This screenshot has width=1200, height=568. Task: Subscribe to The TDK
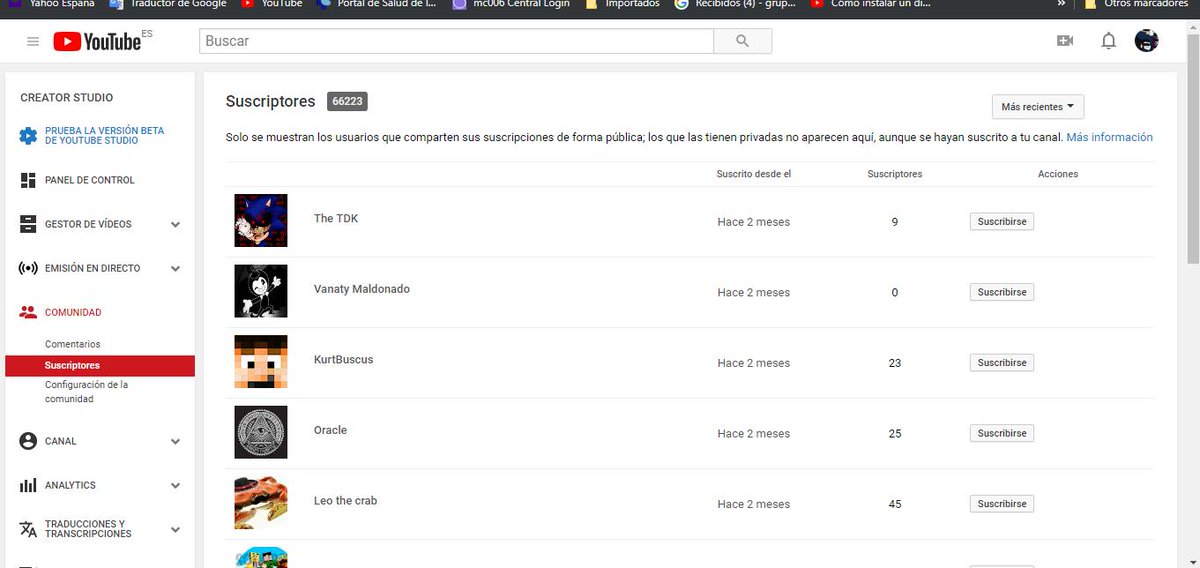coord(1002,222)
